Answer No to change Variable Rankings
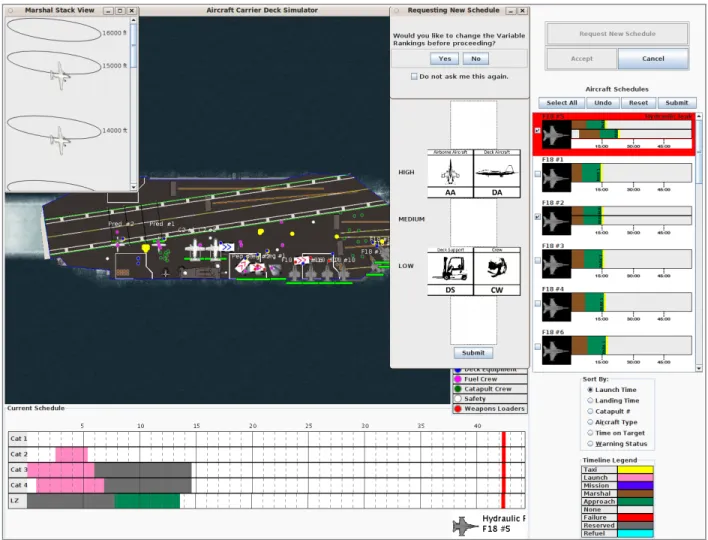This screenshot has height=540, width=708. 476,59
